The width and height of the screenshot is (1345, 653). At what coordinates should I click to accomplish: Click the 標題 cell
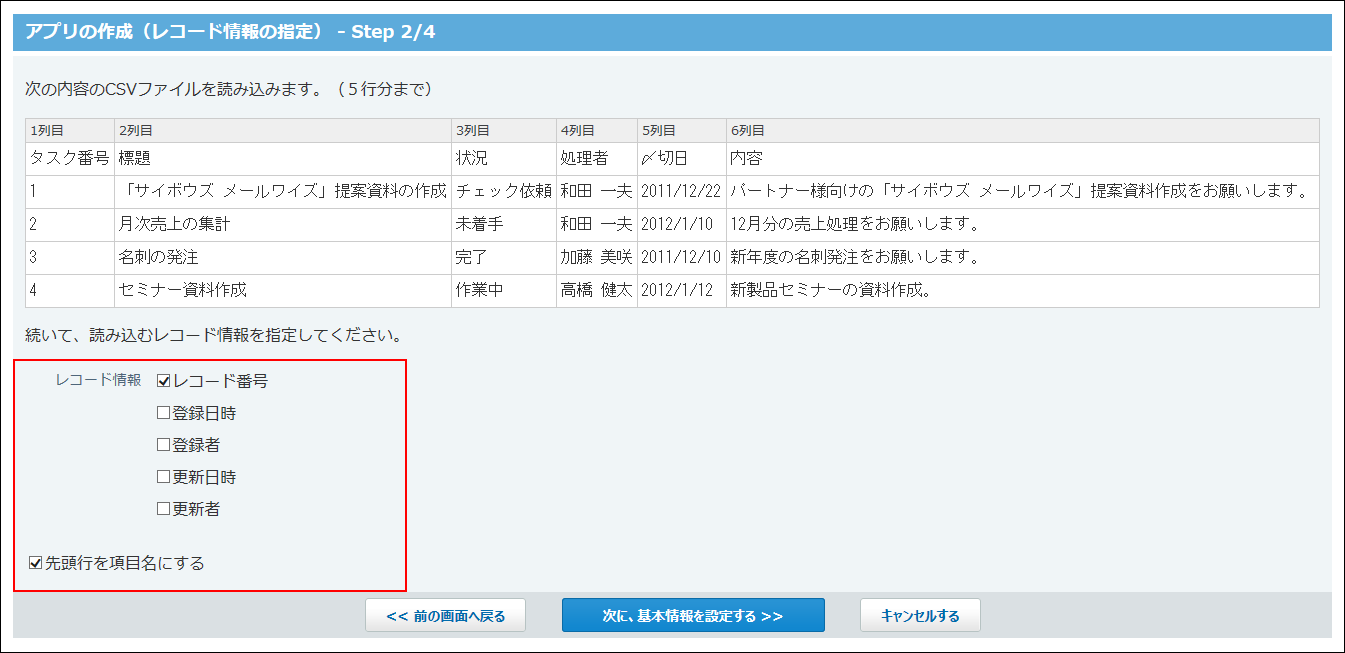coord(283,158)
